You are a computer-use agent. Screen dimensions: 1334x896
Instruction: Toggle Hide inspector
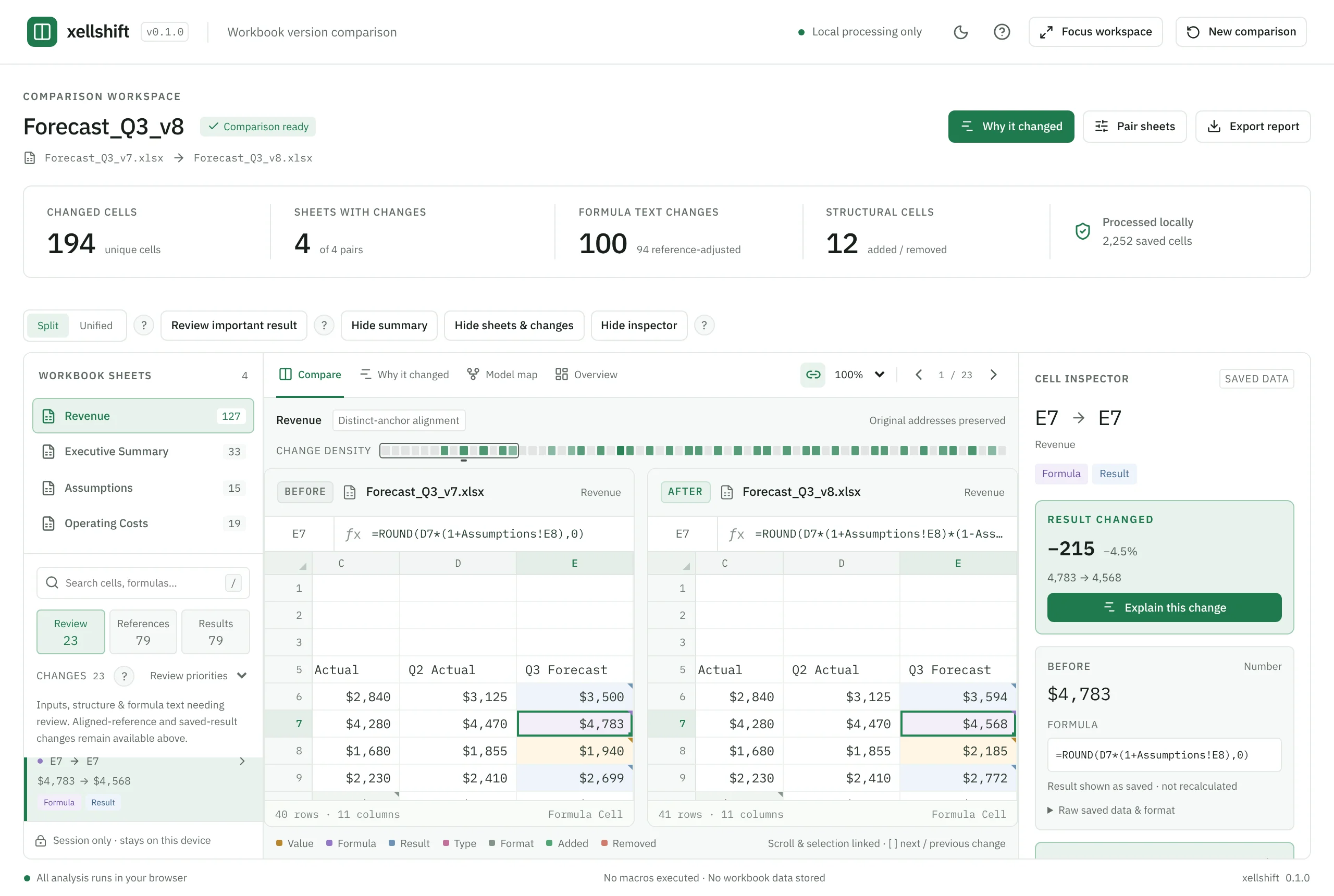pyautogui.click(x=639, y=326)
